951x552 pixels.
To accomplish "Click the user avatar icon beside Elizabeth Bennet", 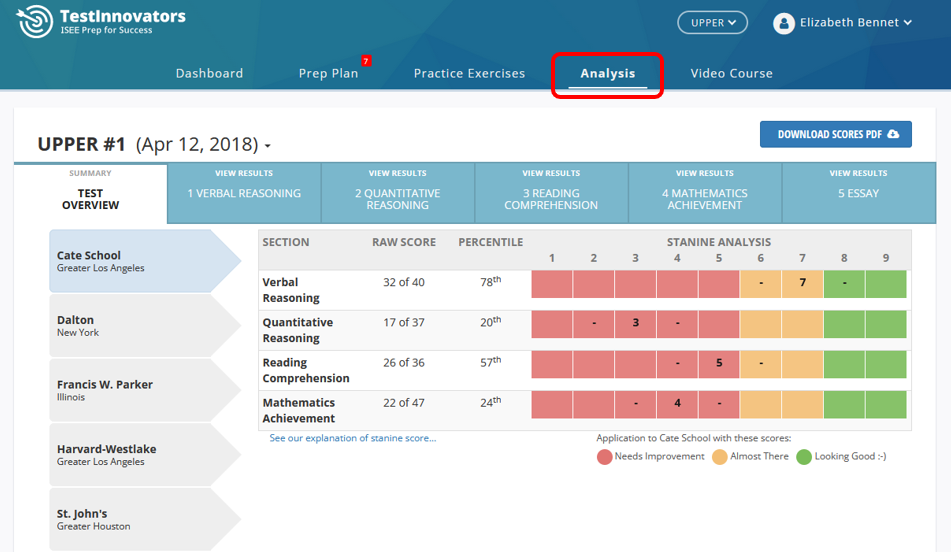I will (x=784, y=23).
